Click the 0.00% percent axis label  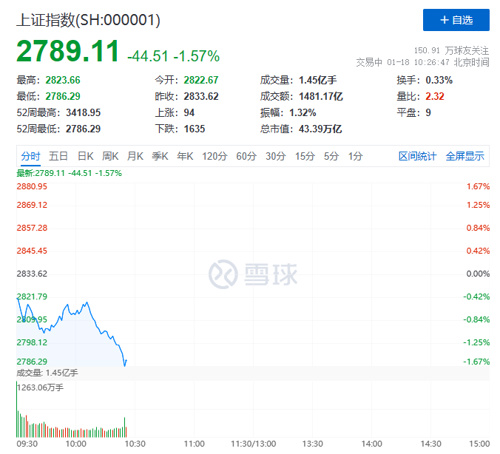(x=478, y=274)
